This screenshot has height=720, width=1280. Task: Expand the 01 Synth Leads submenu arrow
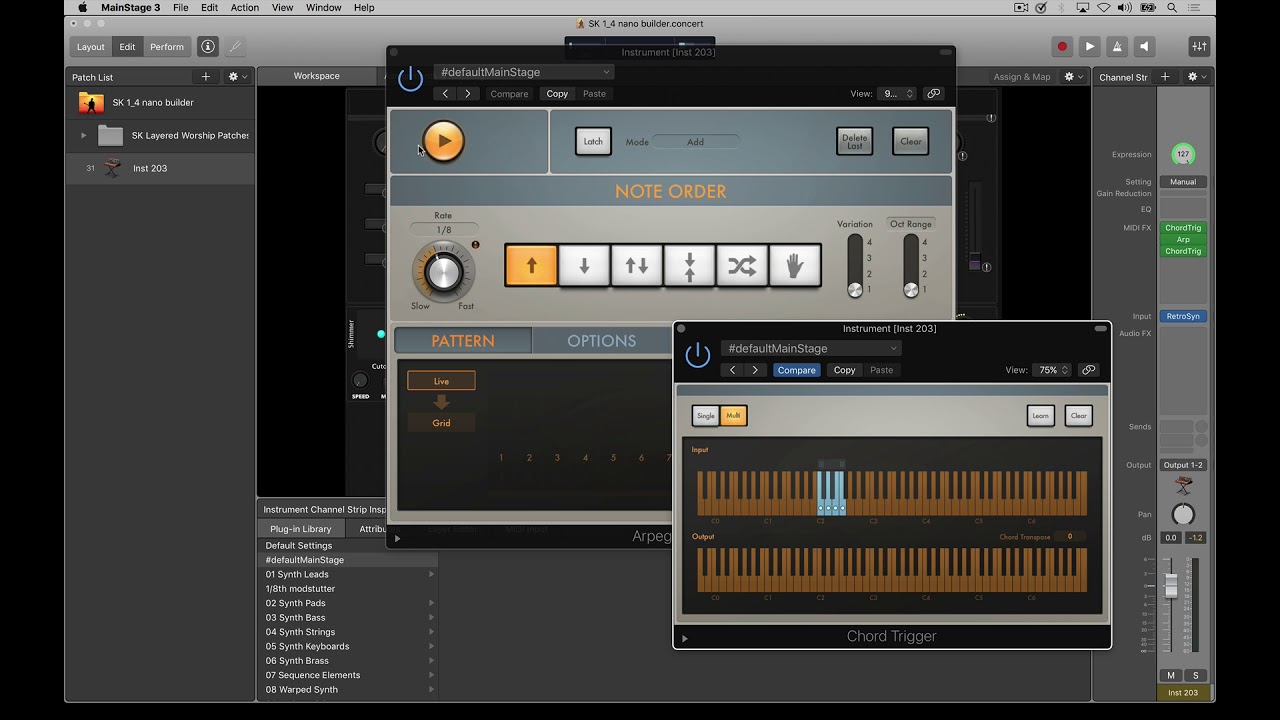(431, 574)
